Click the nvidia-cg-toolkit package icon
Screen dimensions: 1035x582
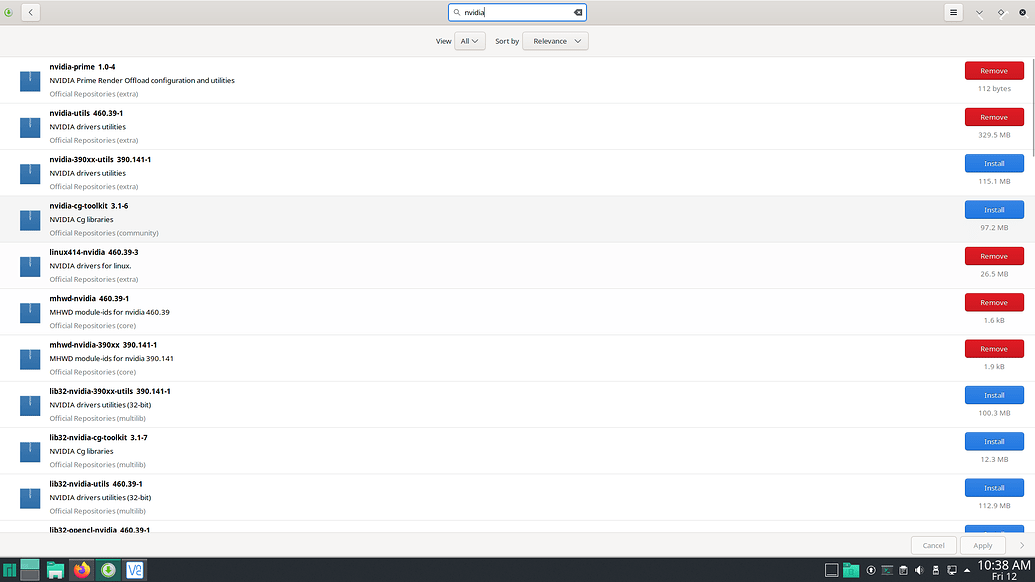coord(30,220)
